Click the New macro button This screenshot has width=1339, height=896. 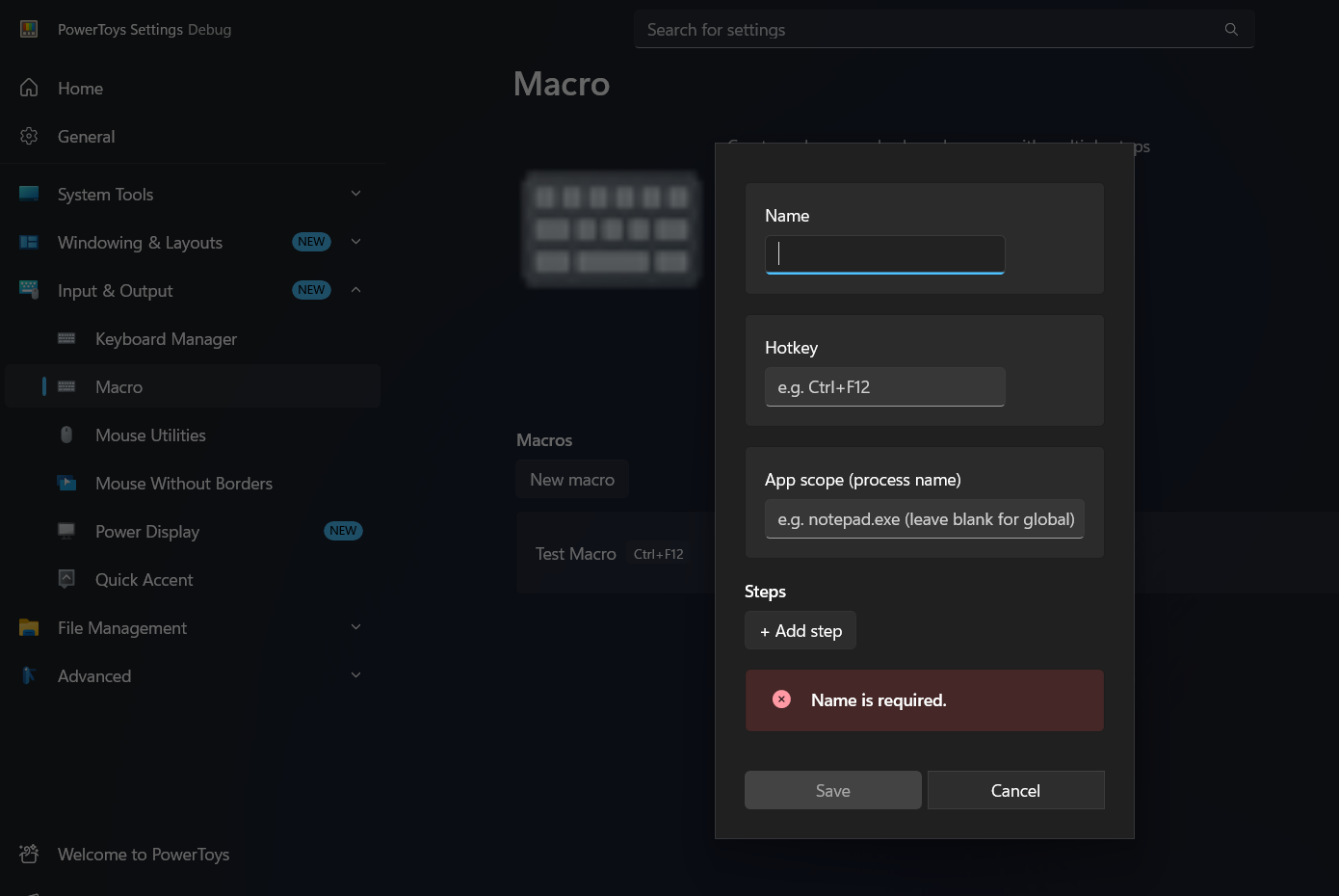(x=572, y=479)
